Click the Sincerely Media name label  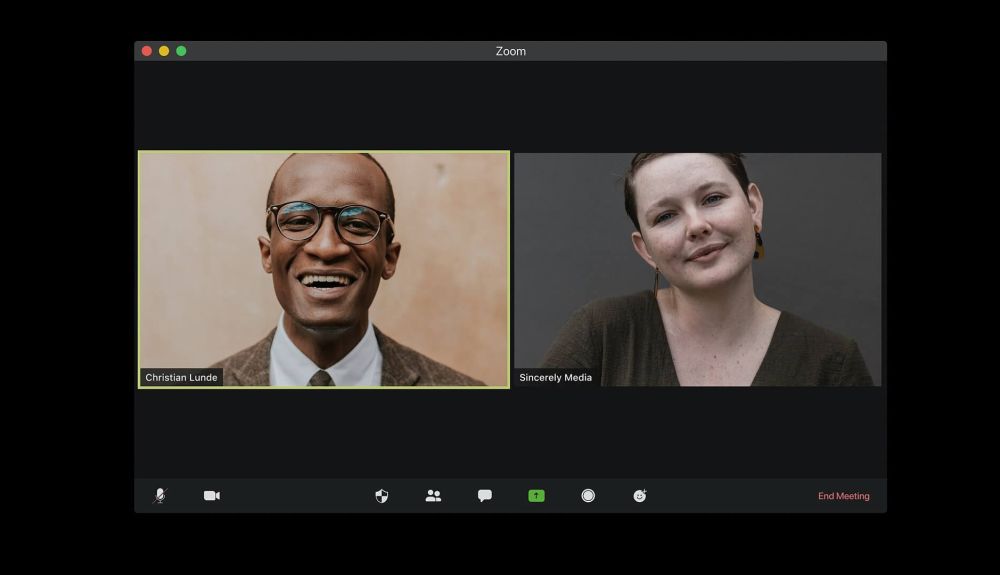click(x=555, y=377)
